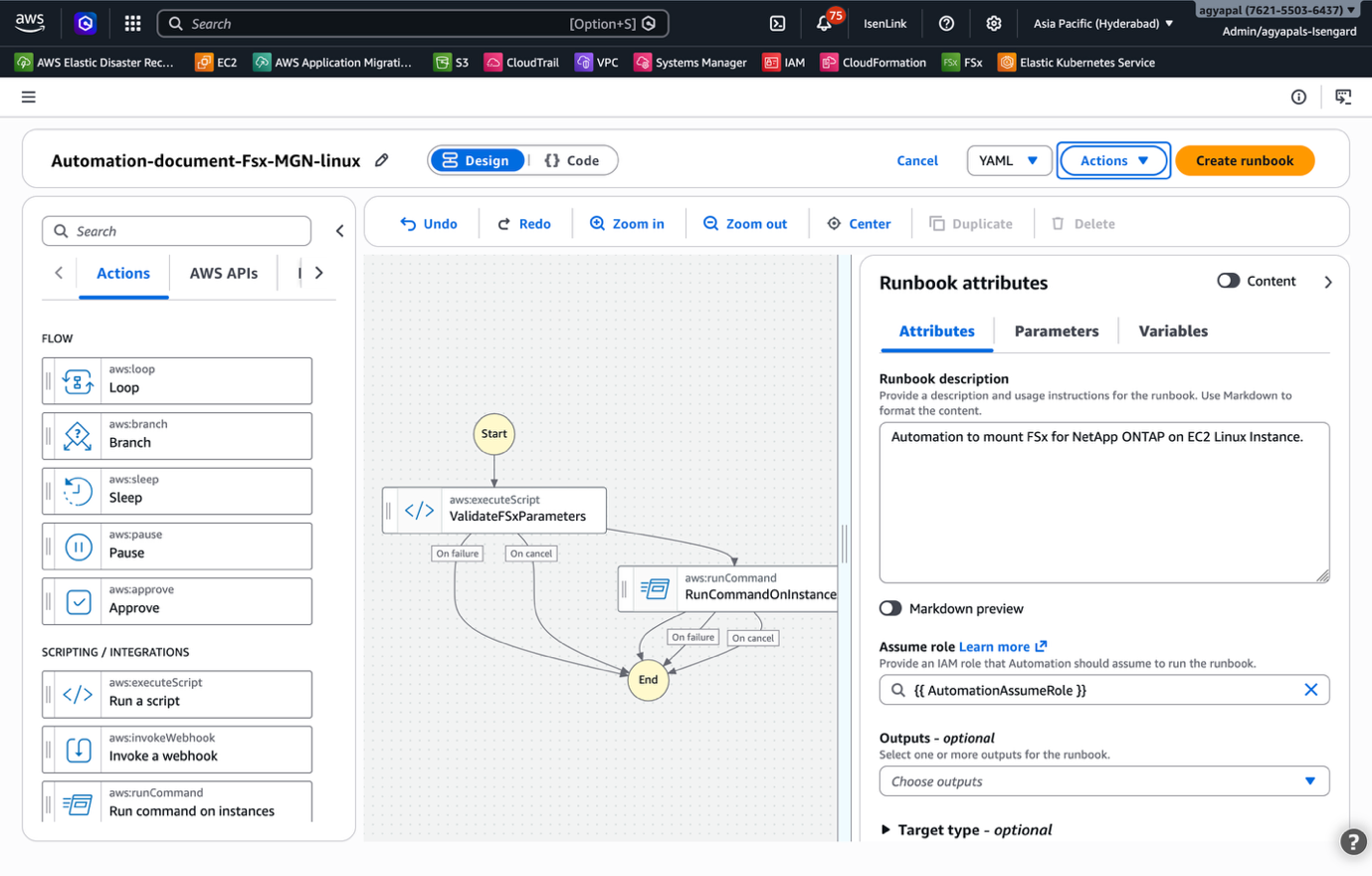Image resolution: width=1372 pixels, height=876 pixels.
Task: Switch to Design view
Action: coord(477,160)
